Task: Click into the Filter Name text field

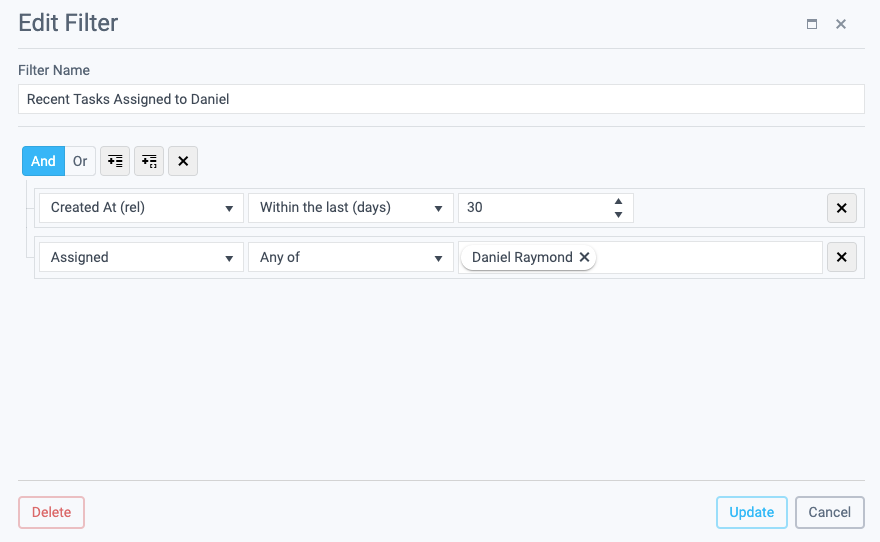Action: coord(441,99)
